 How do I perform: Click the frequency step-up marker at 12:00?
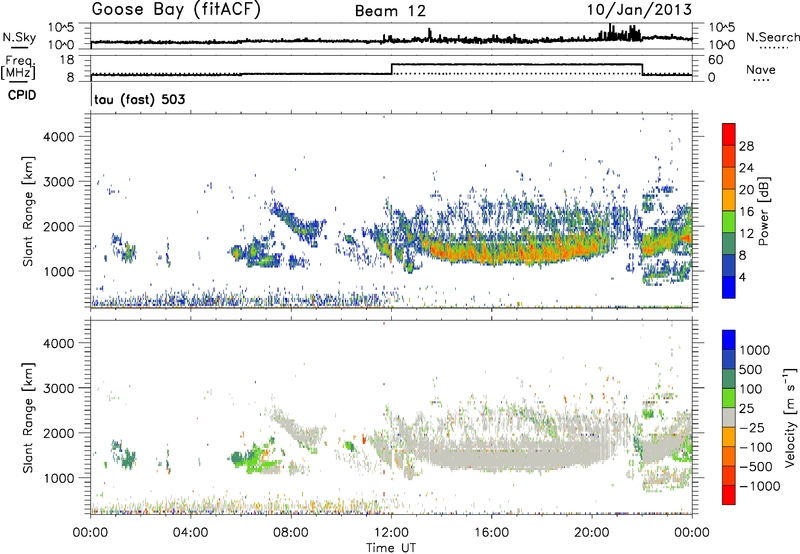(x=391, y=69)
